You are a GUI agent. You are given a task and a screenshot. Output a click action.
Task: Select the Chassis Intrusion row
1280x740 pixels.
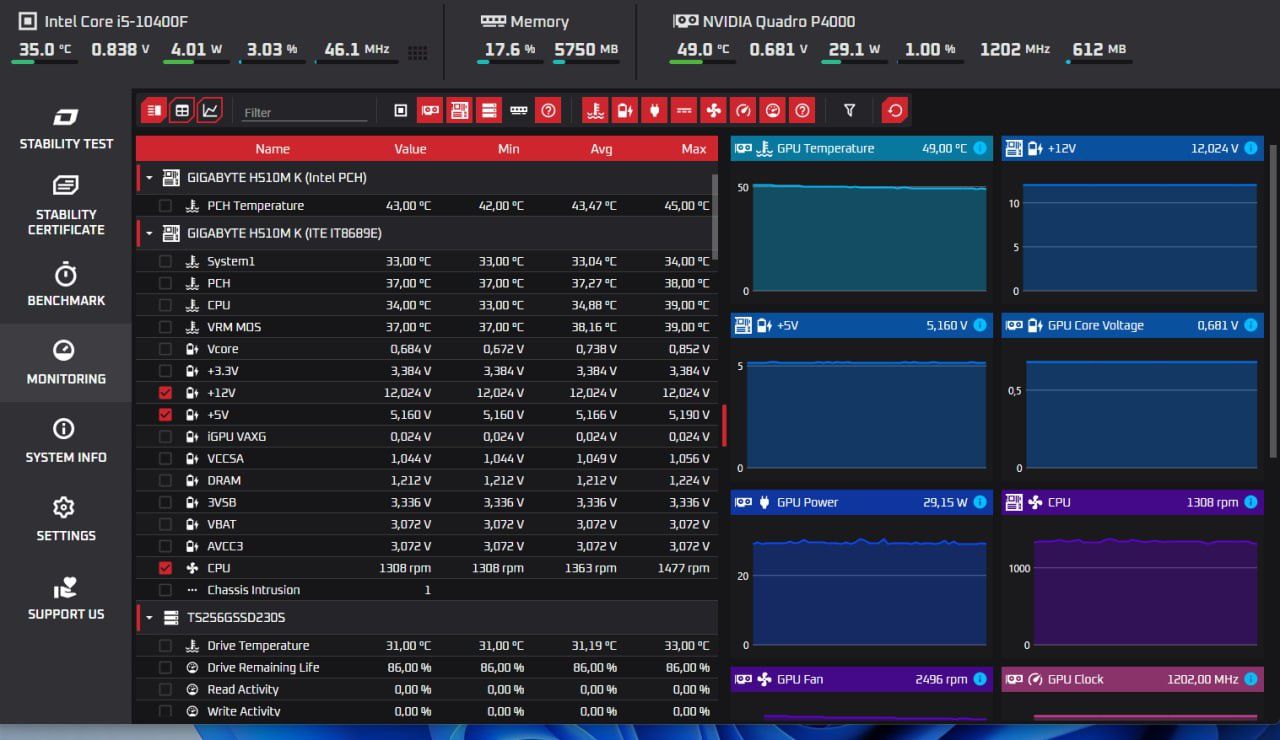(x=427, y=590)
